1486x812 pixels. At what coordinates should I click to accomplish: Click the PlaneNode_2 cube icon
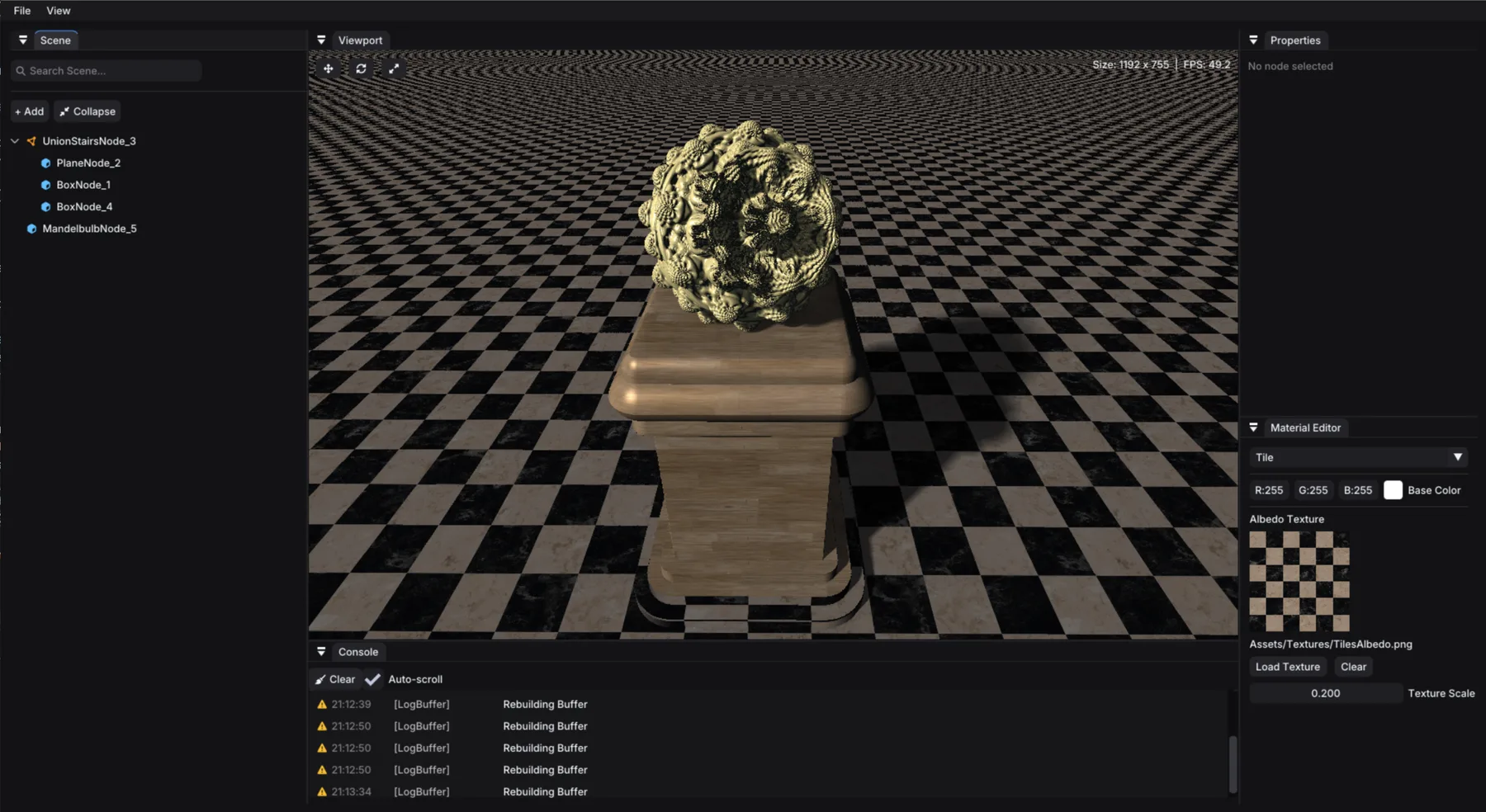click(45, 163)
